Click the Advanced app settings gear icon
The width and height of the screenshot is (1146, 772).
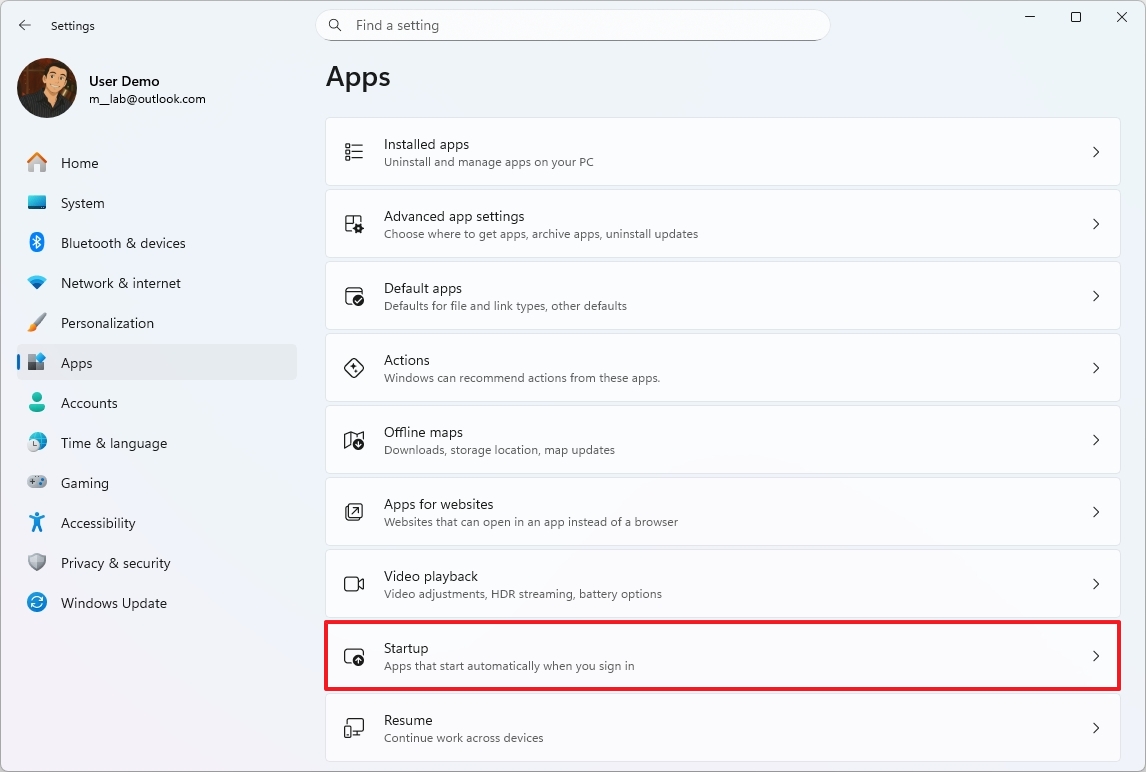point(353,223)
